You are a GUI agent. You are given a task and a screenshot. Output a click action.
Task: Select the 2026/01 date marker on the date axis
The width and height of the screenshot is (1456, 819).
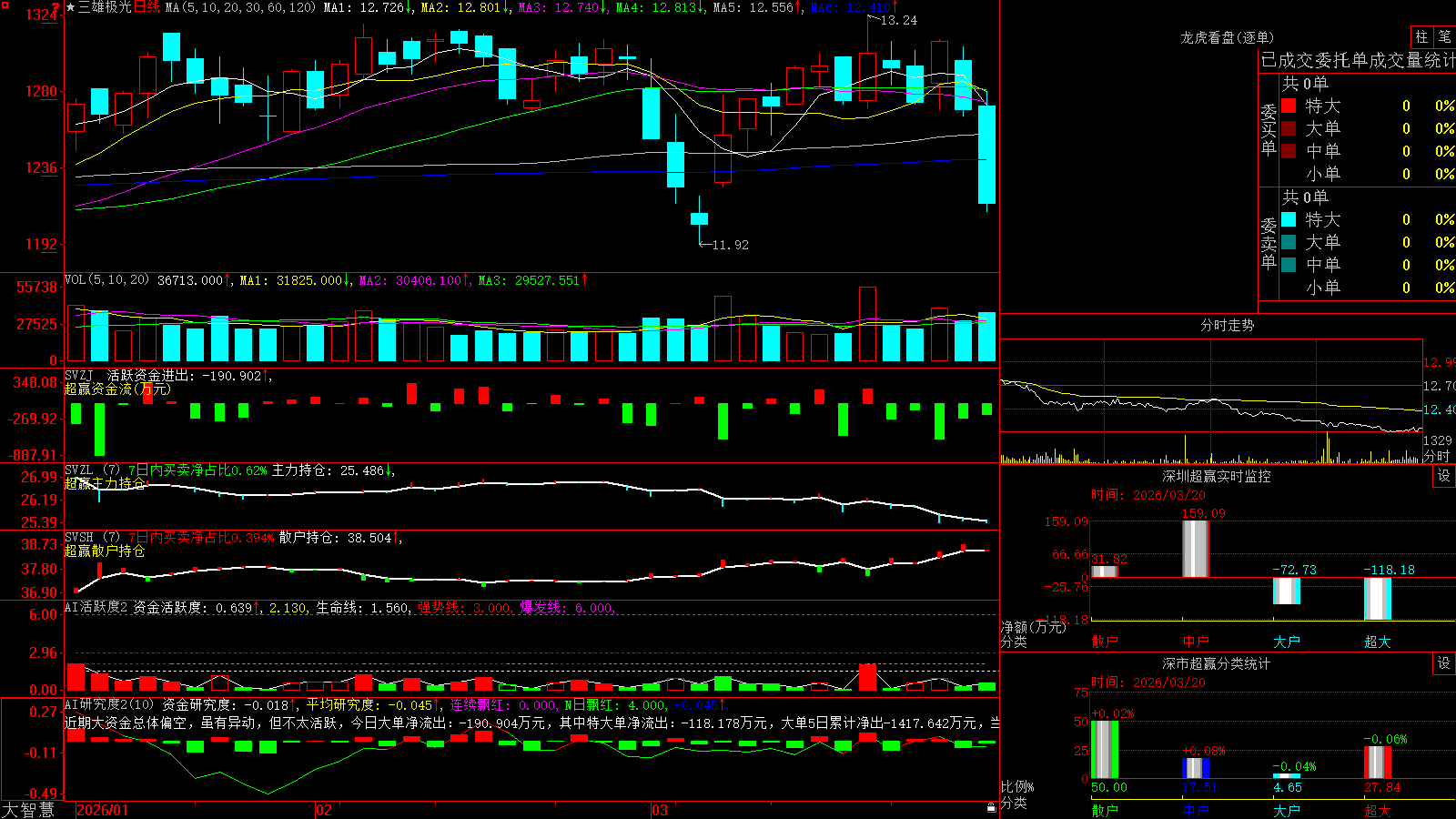tap(102, 810)
